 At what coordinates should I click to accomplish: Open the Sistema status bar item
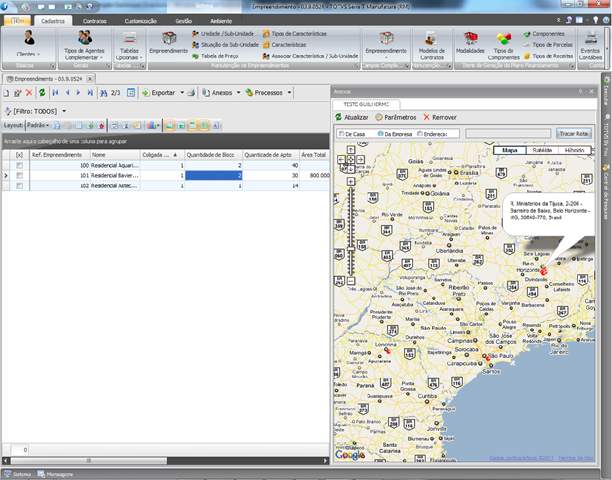[x=18, y=474]
